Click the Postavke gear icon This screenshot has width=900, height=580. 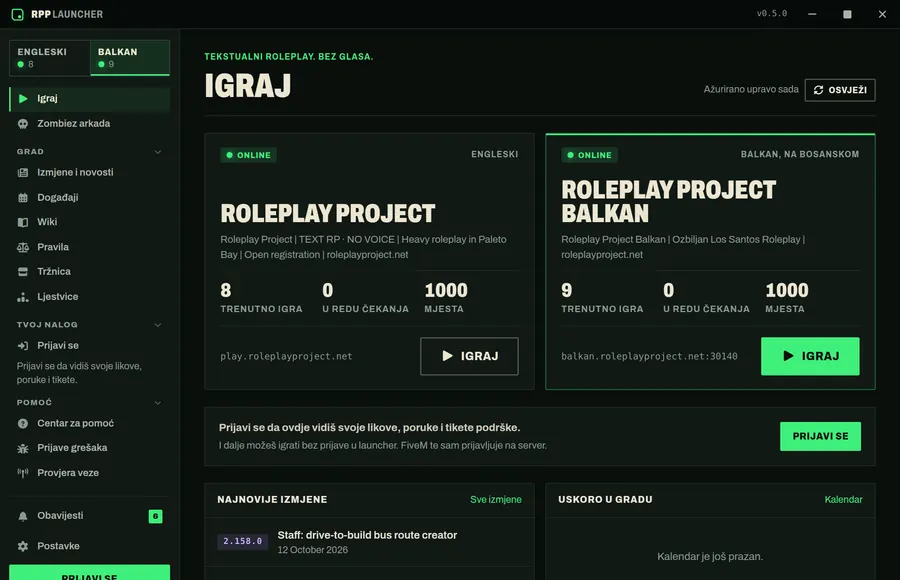[x=23, y=546]
